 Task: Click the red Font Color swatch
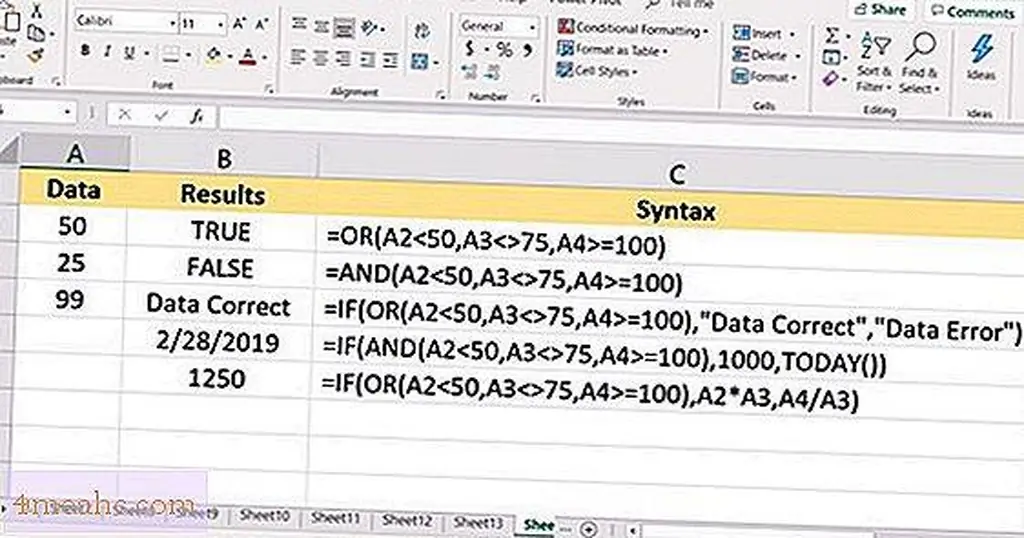[247, 54]
